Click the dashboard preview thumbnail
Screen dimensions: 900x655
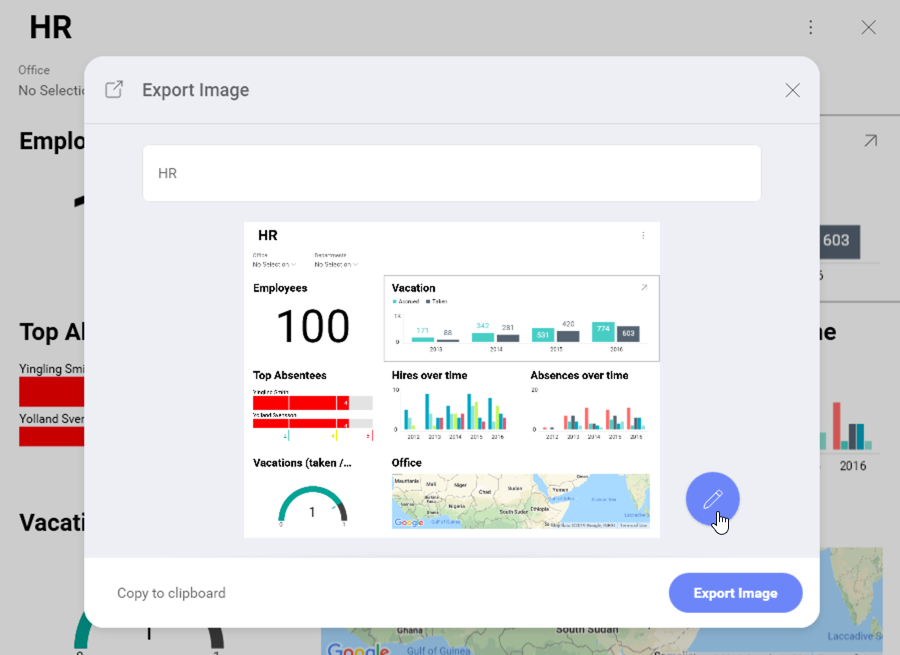coord(451,379)
